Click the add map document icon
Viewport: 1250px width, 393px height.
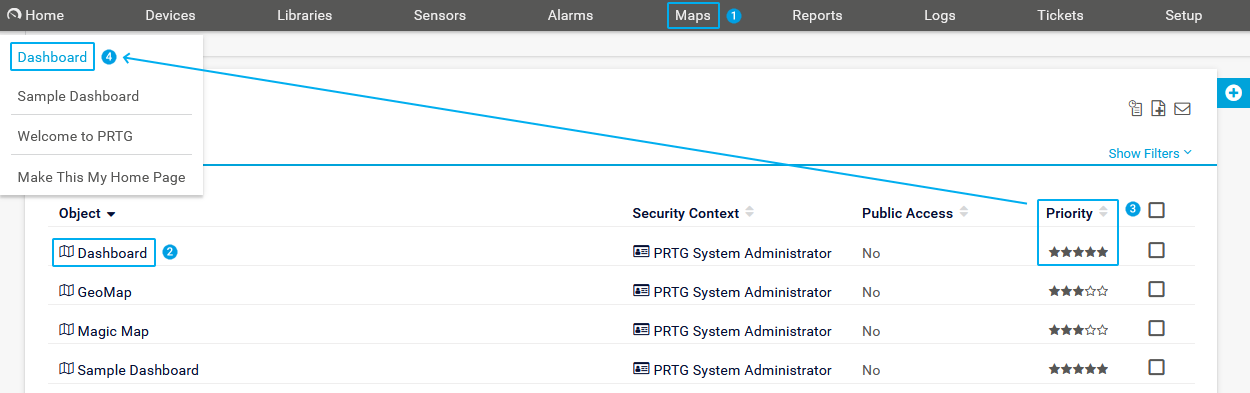click(1159, 108)
